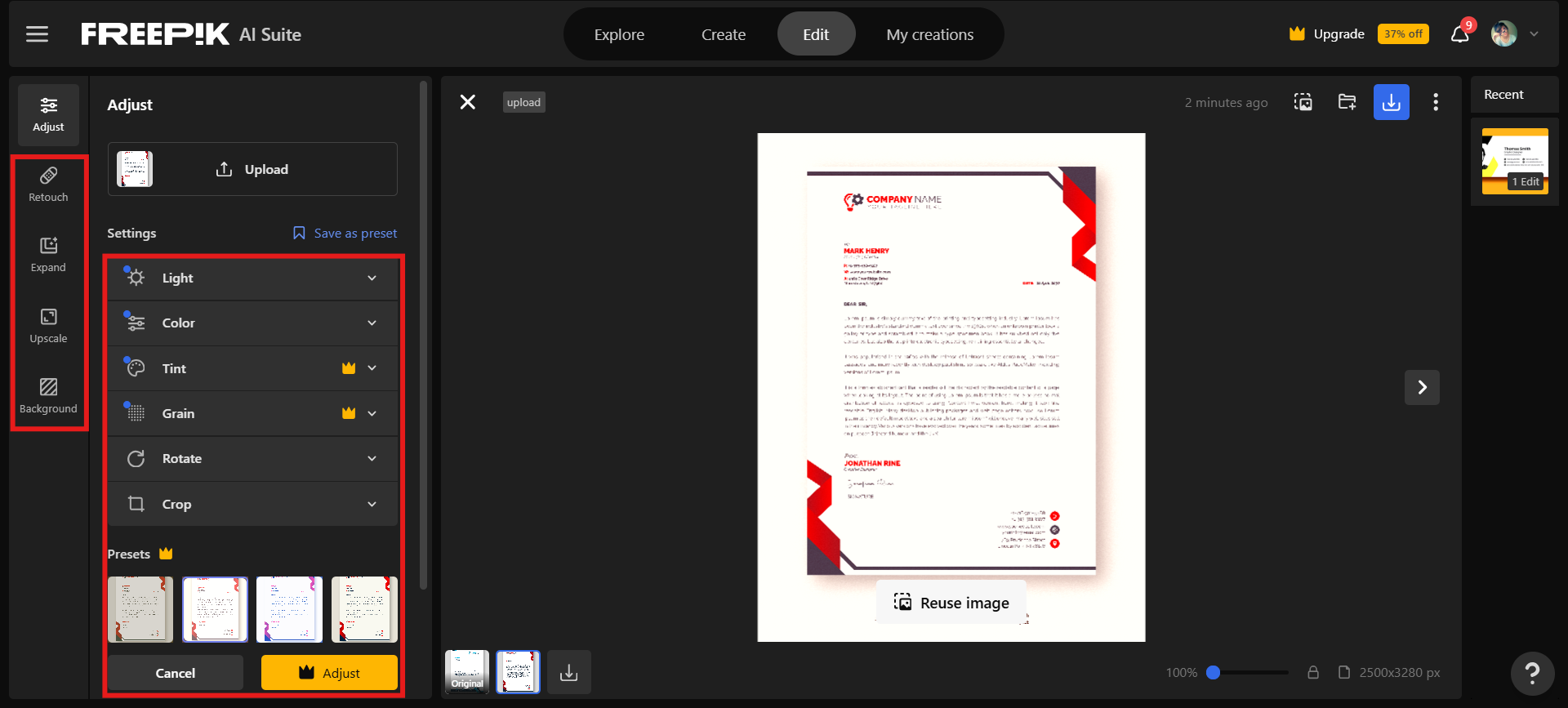Screen dimensions: 1568x708
Task: Select the Expand tool
Action: (x=48, y=255)
